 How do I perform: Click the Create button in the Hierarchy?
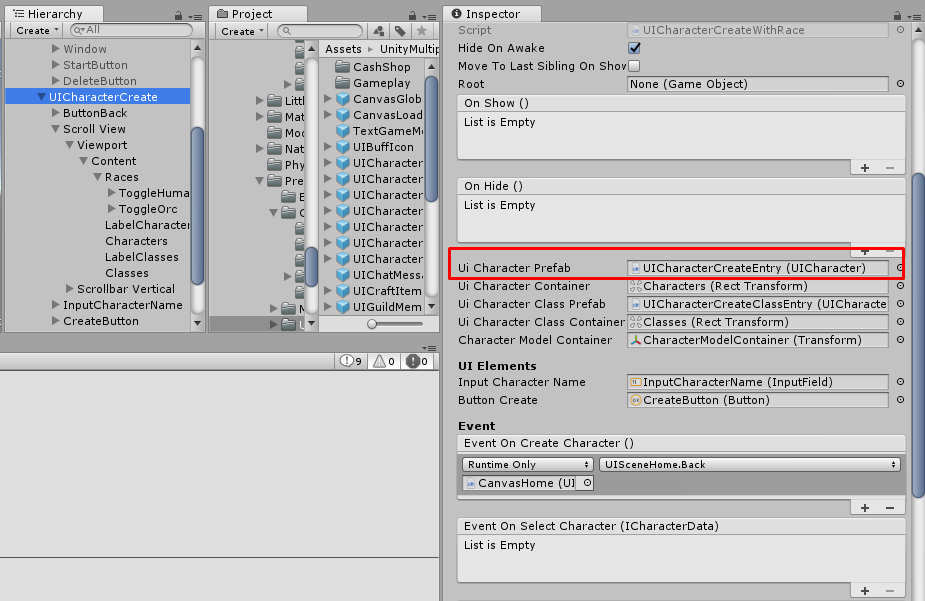(x=35, y=30)
